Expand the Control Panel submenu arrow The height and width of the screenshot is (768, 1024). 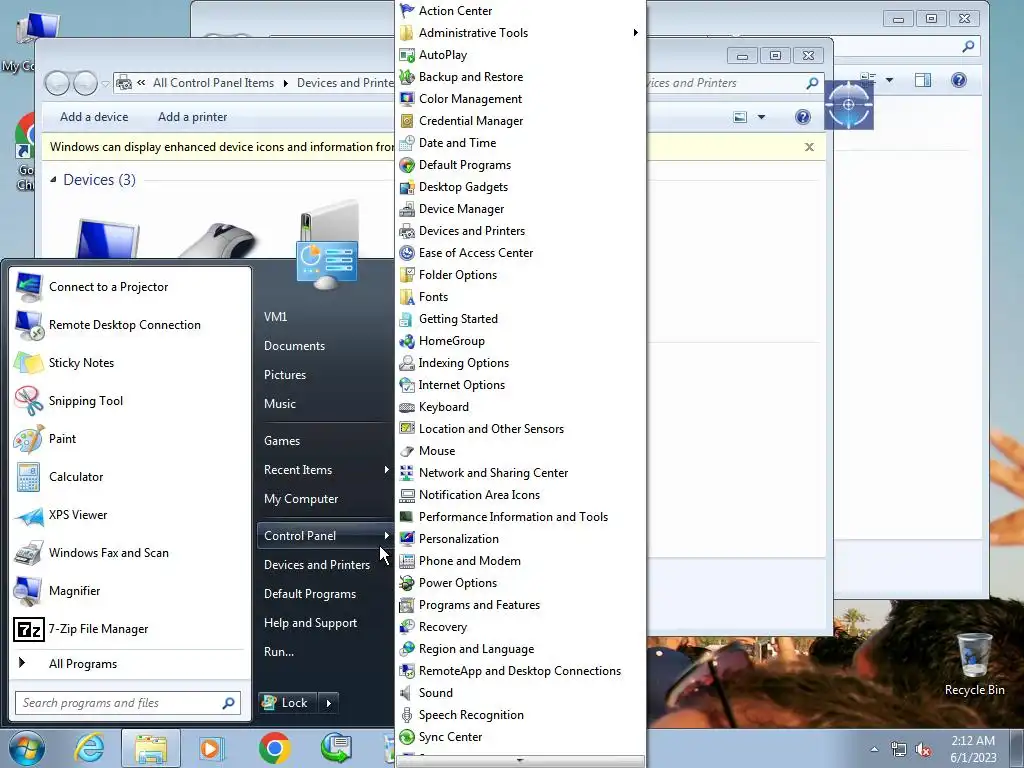tap(387, 536)
